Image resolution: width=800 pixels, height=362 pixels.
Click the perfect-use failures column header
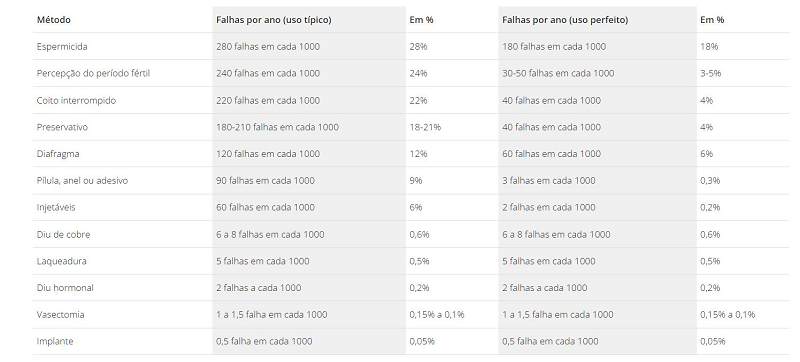point(565,20)
